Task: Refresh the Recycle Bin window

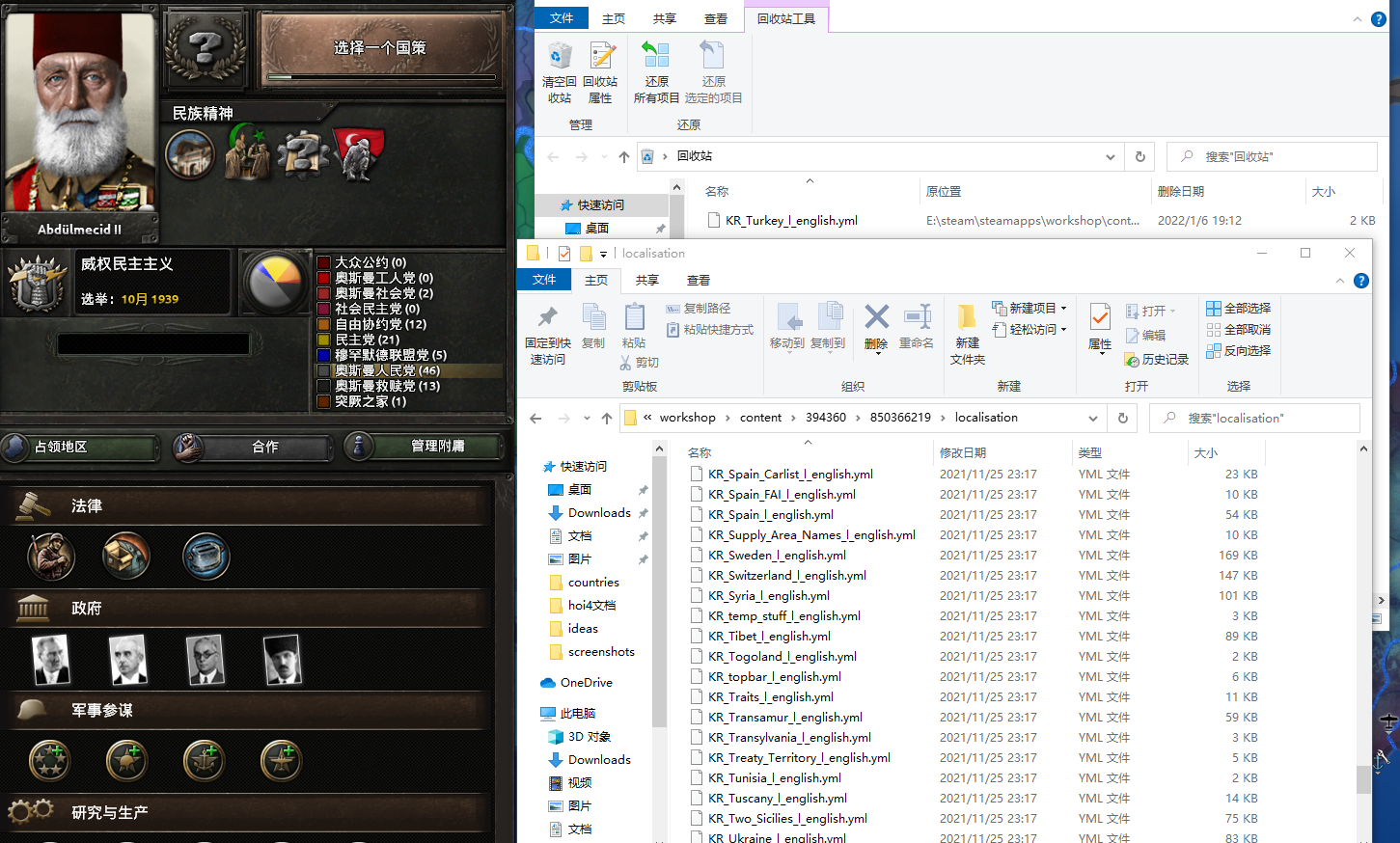Action: (x=1139, y=156)
